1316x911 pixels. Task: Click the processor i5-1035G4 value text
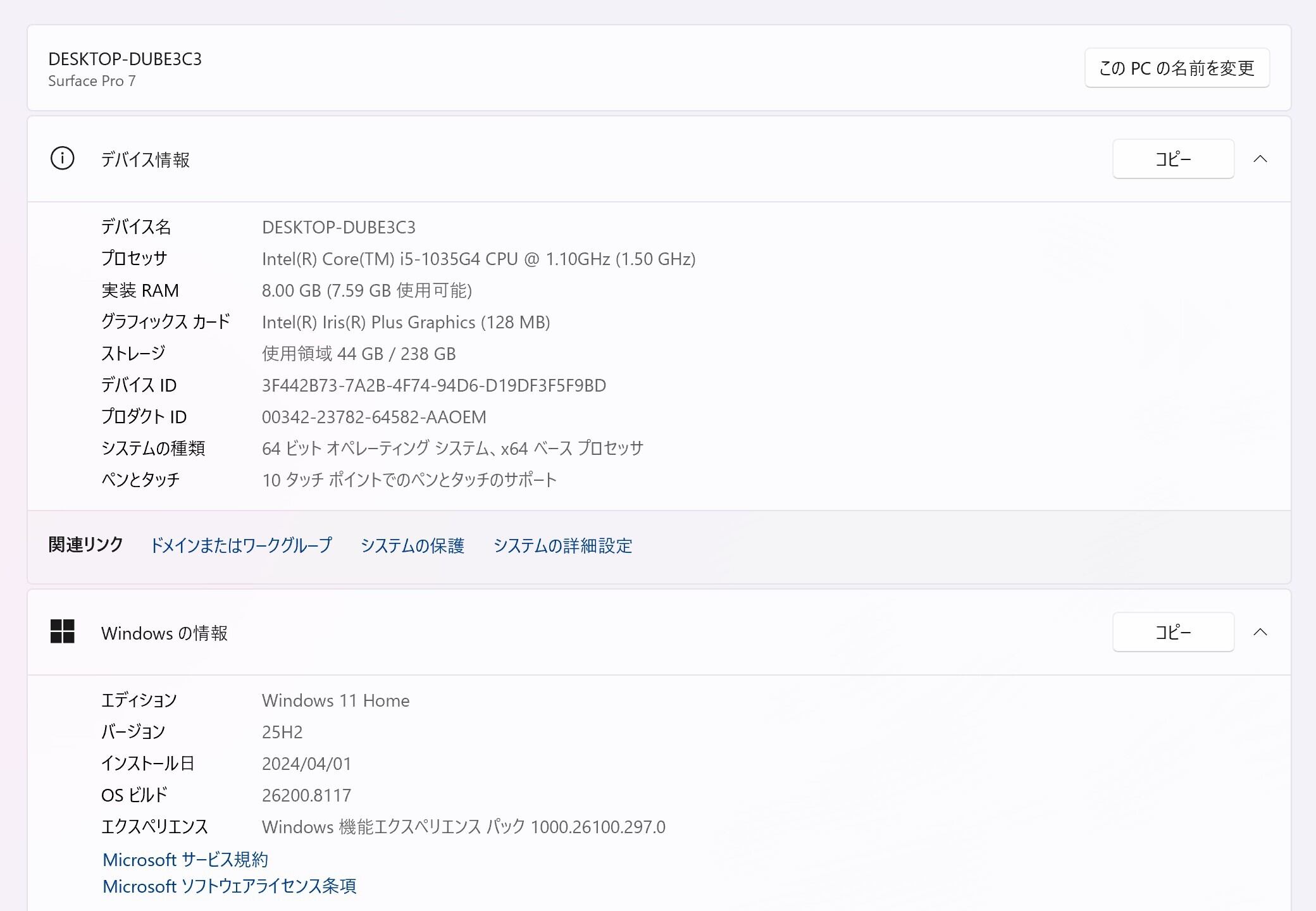click(478, 259)
